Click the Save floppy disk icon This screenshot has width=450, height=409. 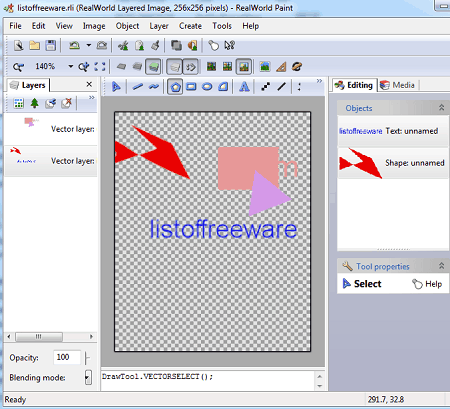(51, 45)
